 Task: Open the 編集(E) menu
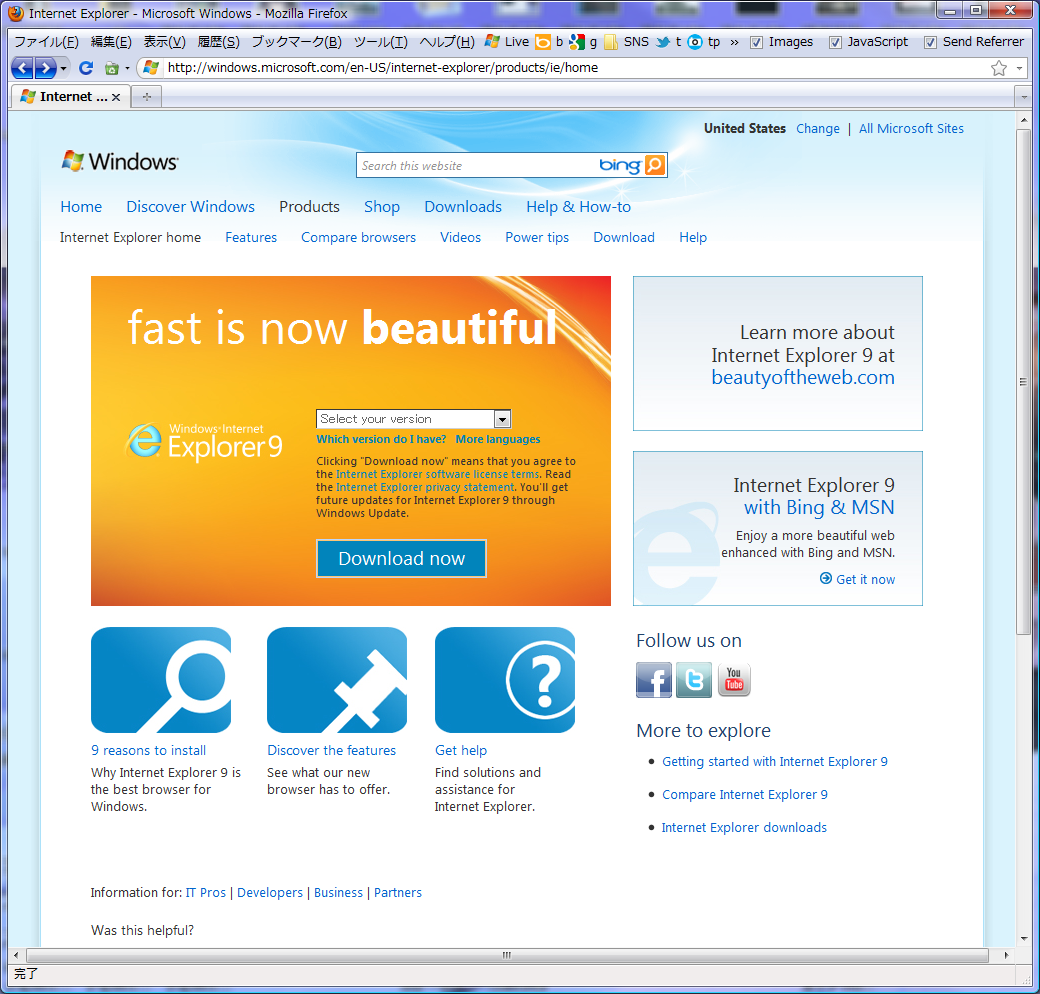[111, 42]
